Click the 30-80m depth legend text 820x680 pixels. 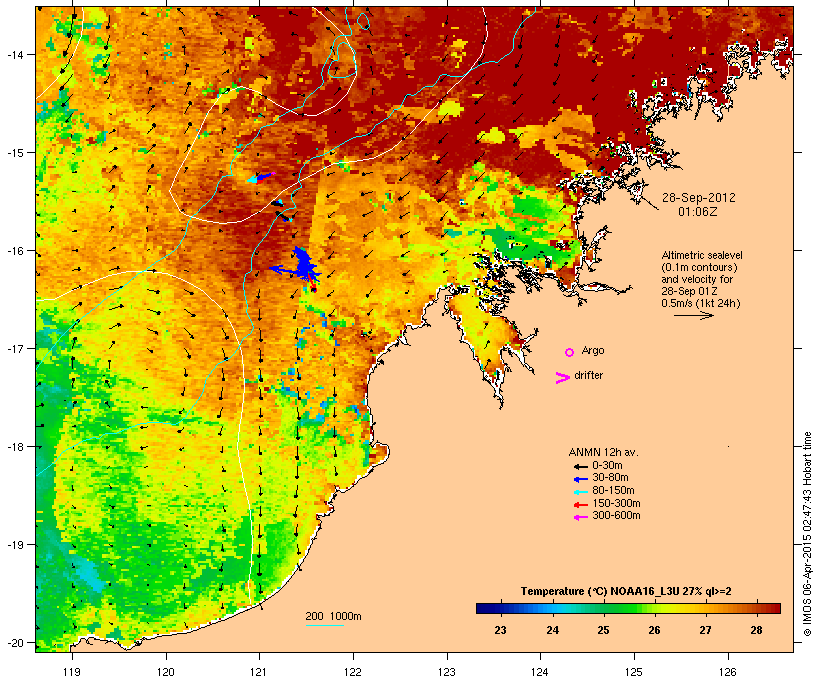click(610, 478)
